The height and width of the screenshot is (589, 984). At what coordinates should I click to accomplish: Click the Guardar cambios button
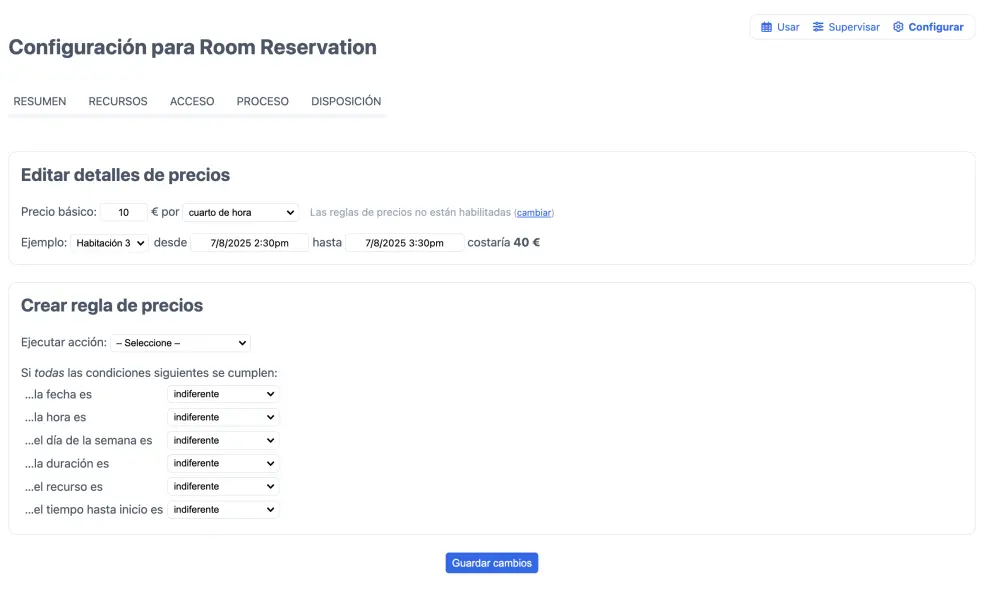(x=492, y=563)
